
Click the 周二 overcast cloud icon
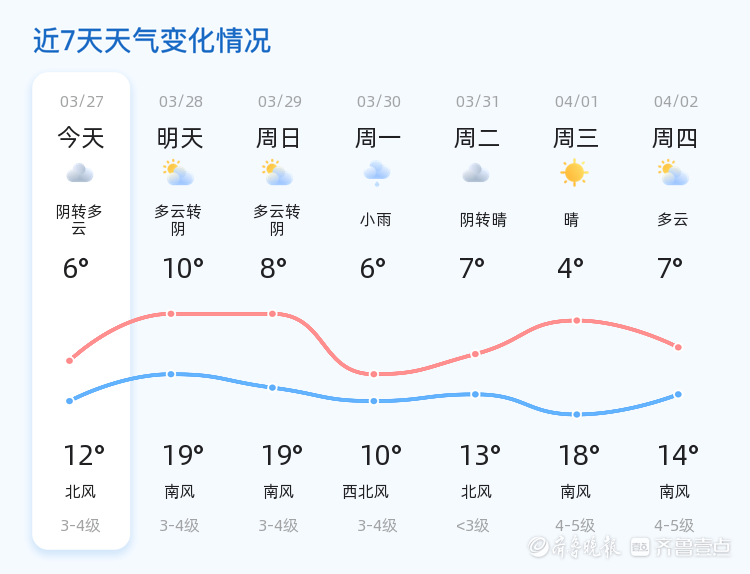coord(476,174)
